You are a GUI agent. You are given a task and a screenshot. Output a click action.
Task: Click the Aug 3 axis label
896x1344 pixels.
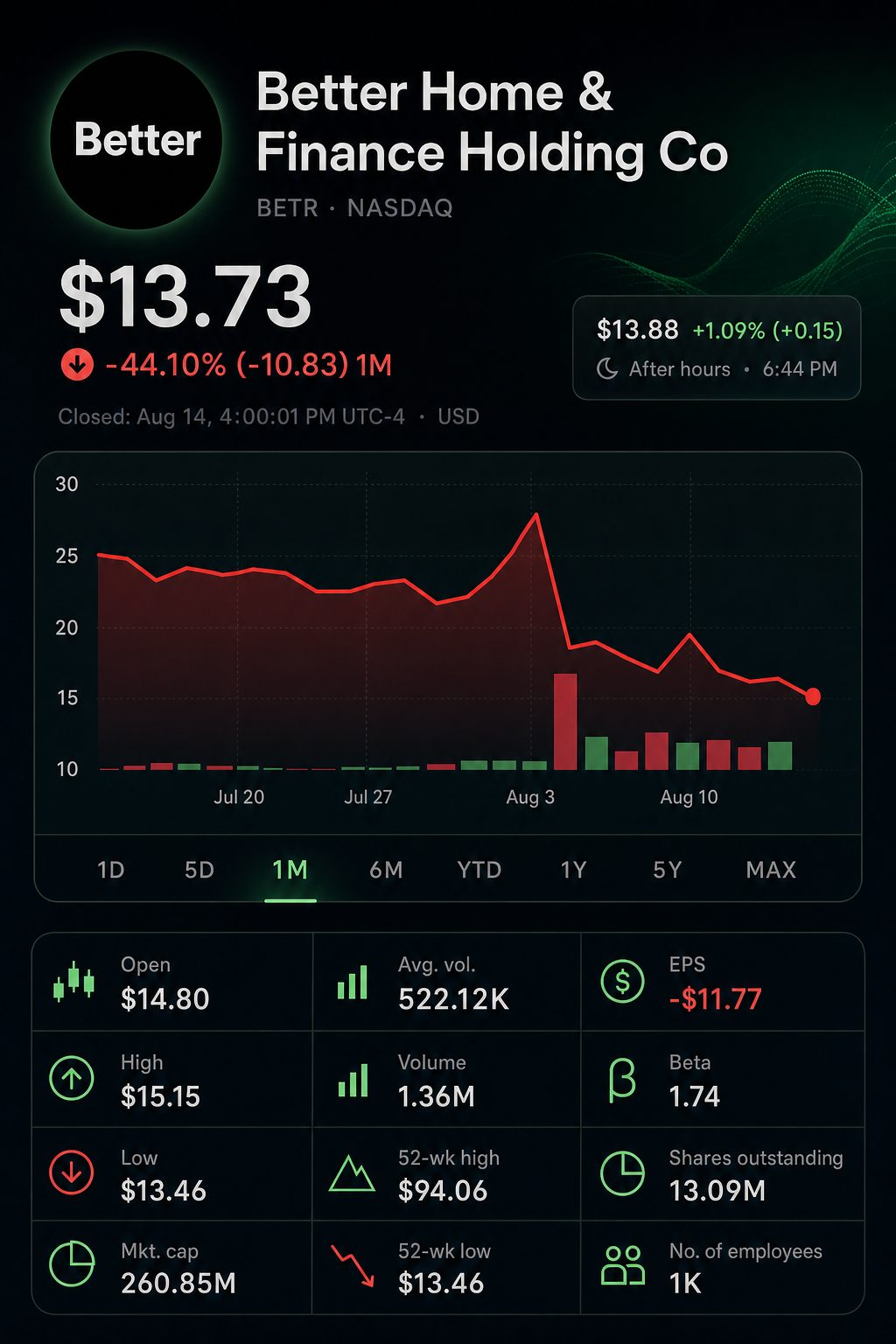tap(530, 797)
